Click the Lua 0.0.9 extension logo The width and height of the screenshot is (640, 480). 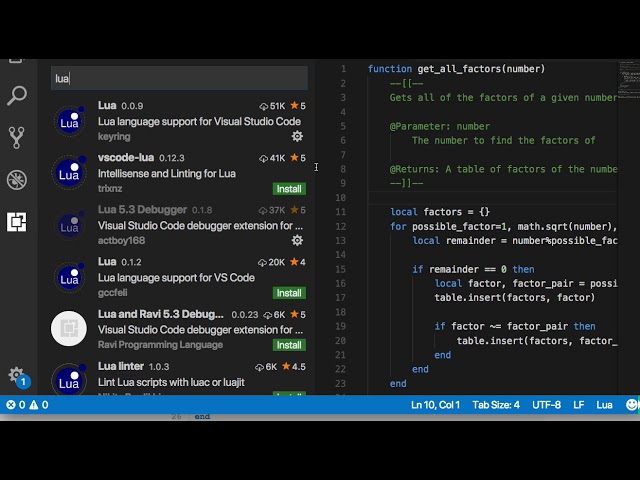[69, 121]
